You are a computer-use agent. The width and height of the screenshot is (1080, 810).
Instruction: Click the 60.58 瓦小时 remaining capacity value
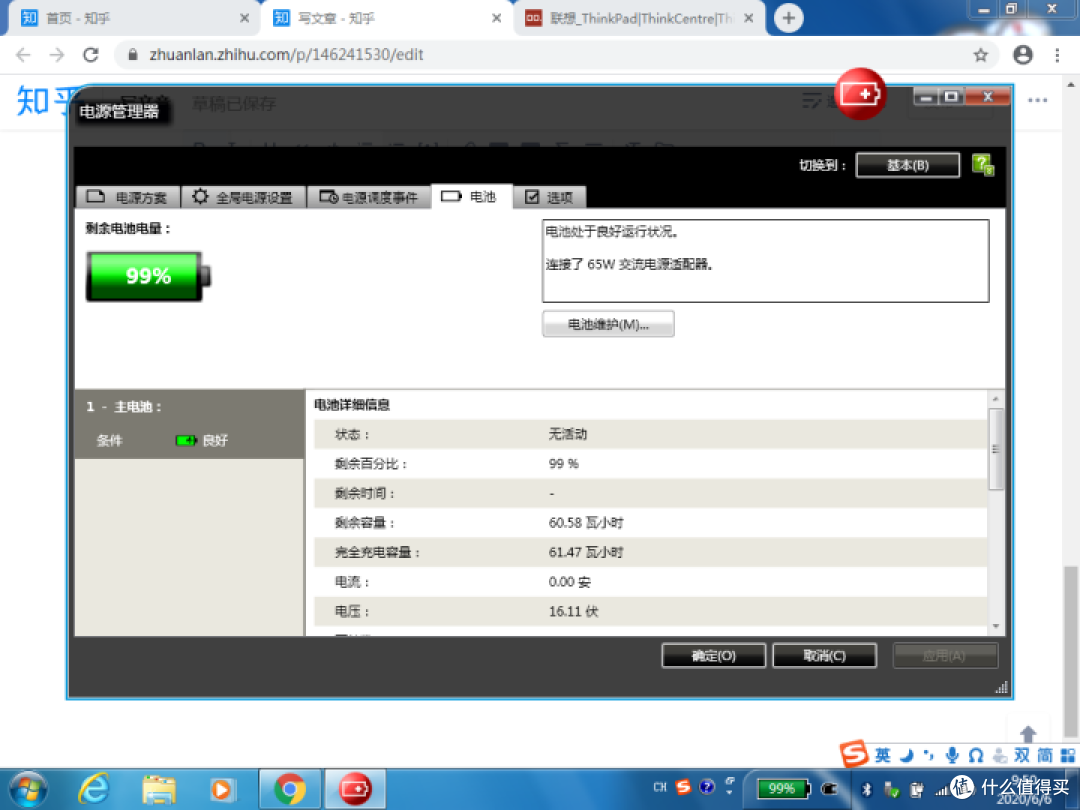click(x=585, y=523)
